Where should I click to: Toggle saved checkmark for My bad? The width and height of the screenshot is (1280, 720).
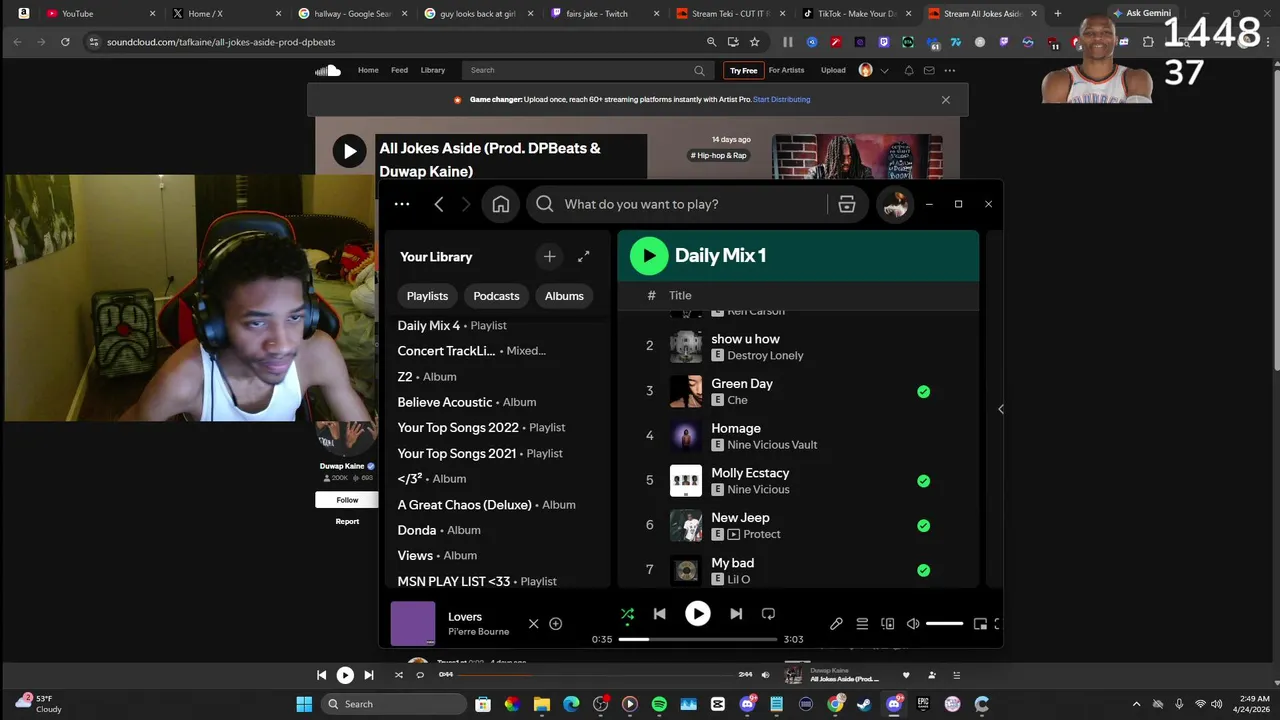point(924,570)
